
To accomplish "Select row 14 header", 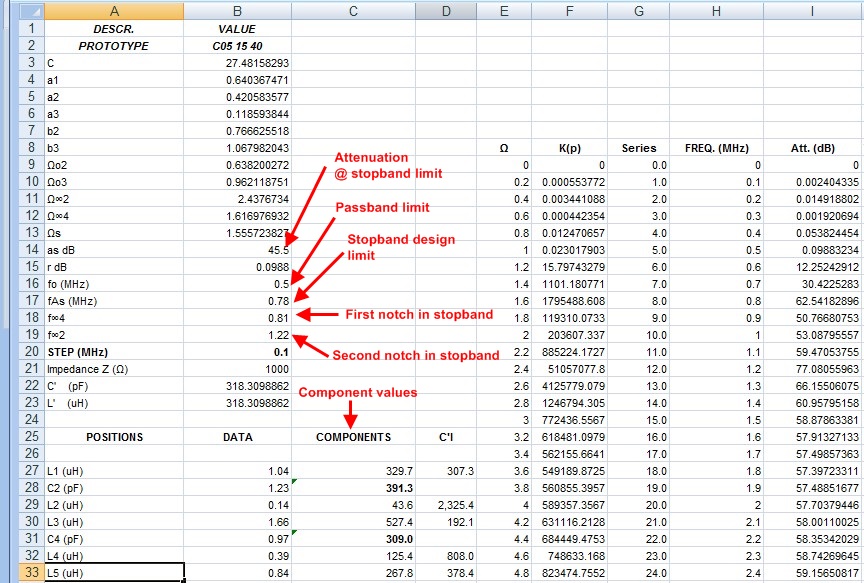I will (32, 250).
